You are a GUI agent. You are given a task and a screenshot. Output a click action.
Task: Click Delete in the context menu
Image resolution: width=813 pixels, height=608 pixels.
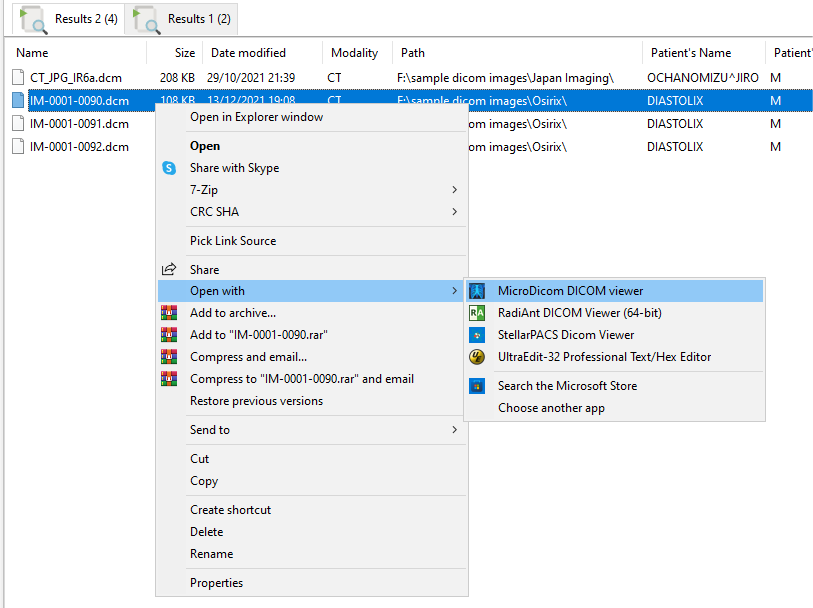click(x=206, y=532)
